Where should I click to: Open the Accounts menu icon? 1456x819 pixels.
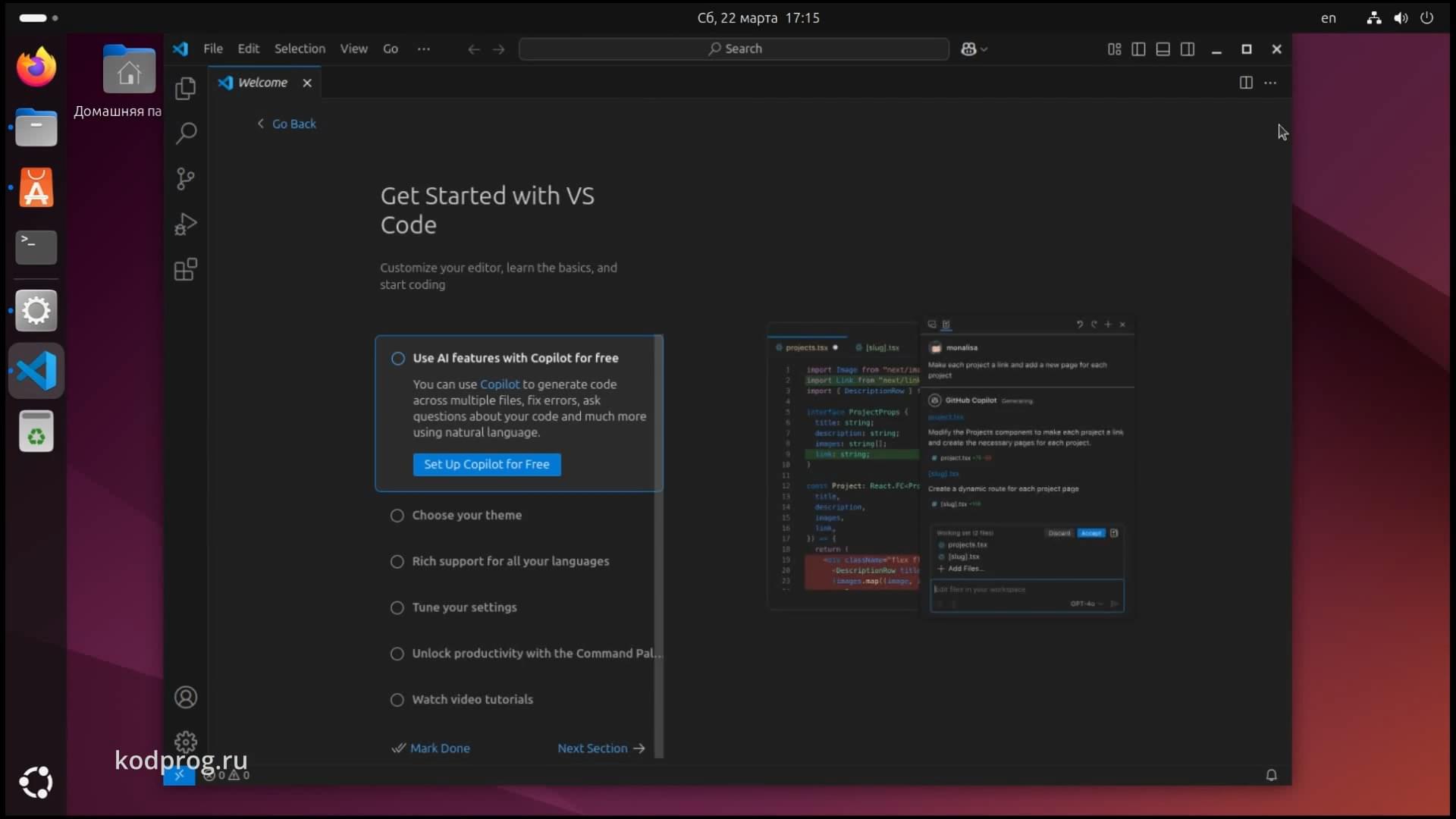(186, 697)
